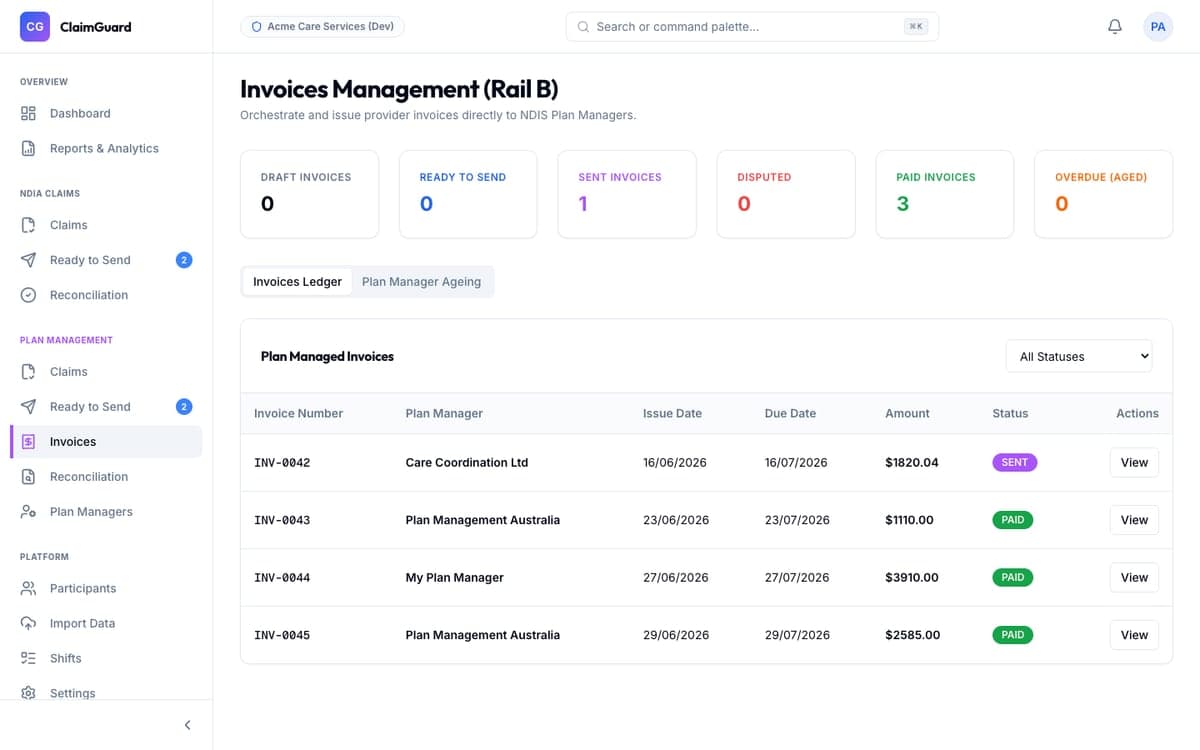Click the Ready to Send summary card

468,194
